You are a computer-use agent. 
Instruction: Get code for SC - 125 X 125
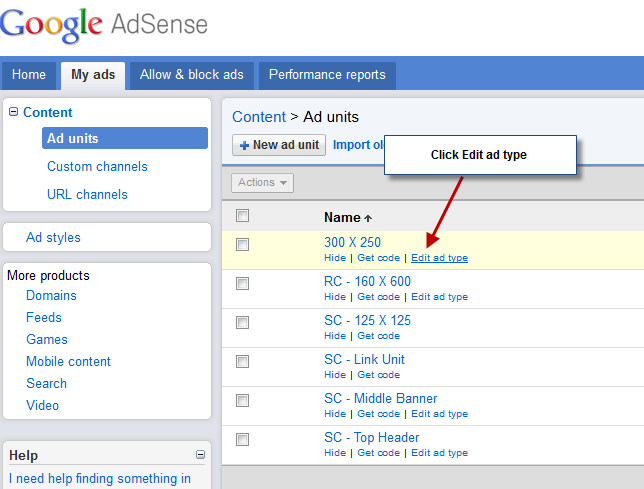click(x=379, y=336)
